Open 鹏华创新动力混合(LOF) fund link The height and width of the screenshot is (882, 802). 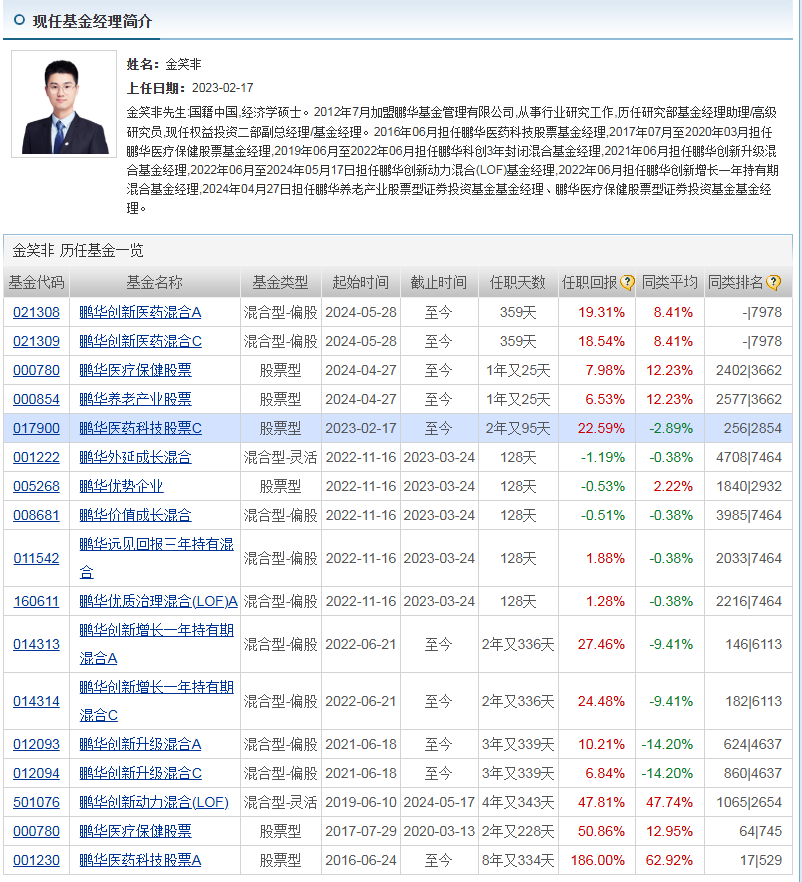(x=154, y=802)
